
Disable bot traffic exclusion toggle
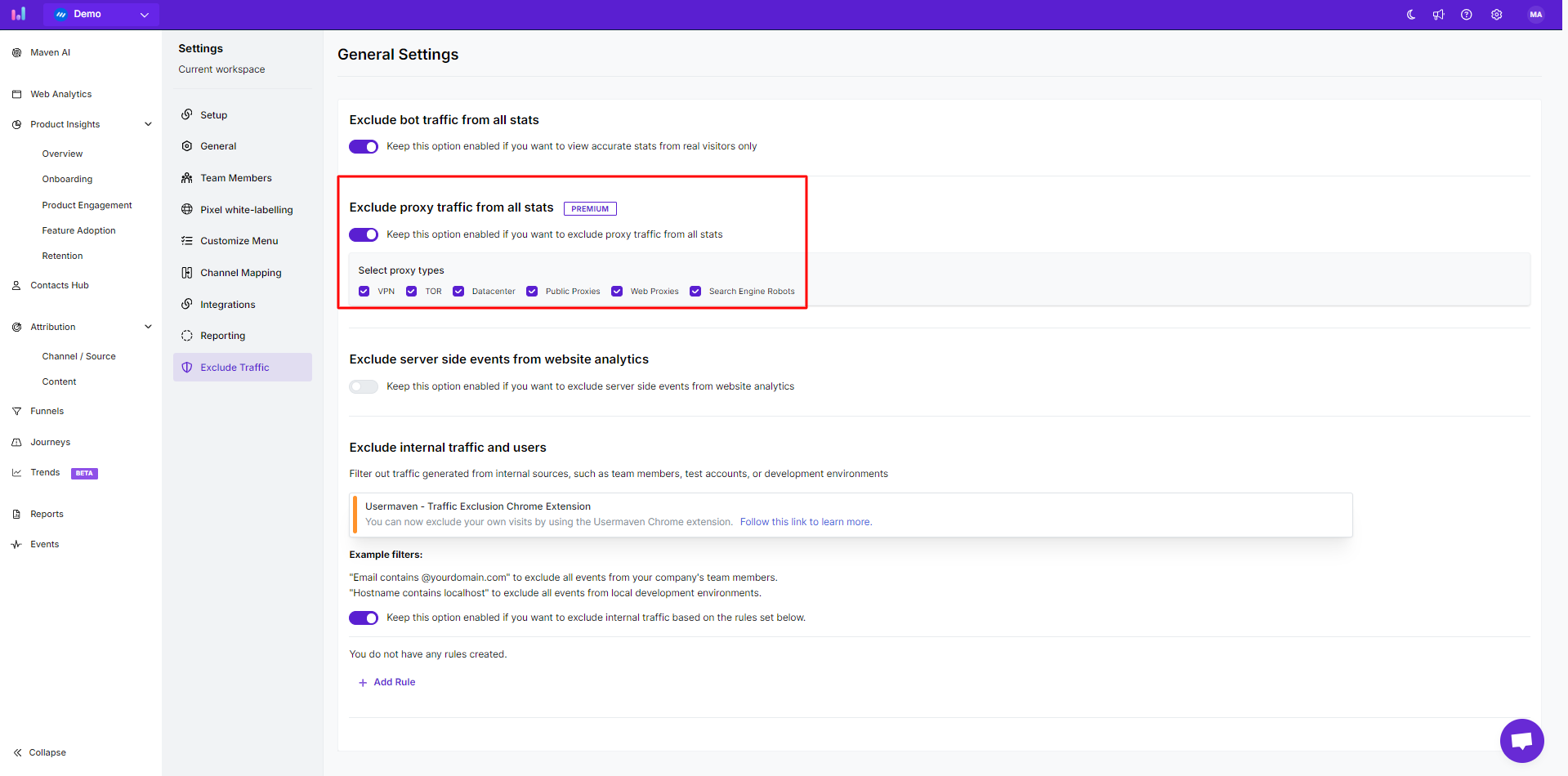(364, 146)
